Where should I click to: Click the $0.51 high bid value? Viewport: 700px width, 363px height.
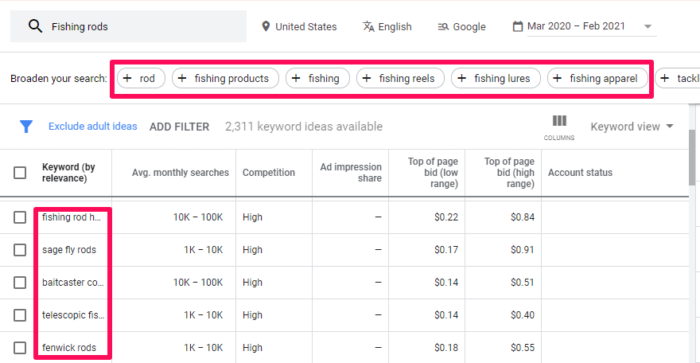pos(522,282)
